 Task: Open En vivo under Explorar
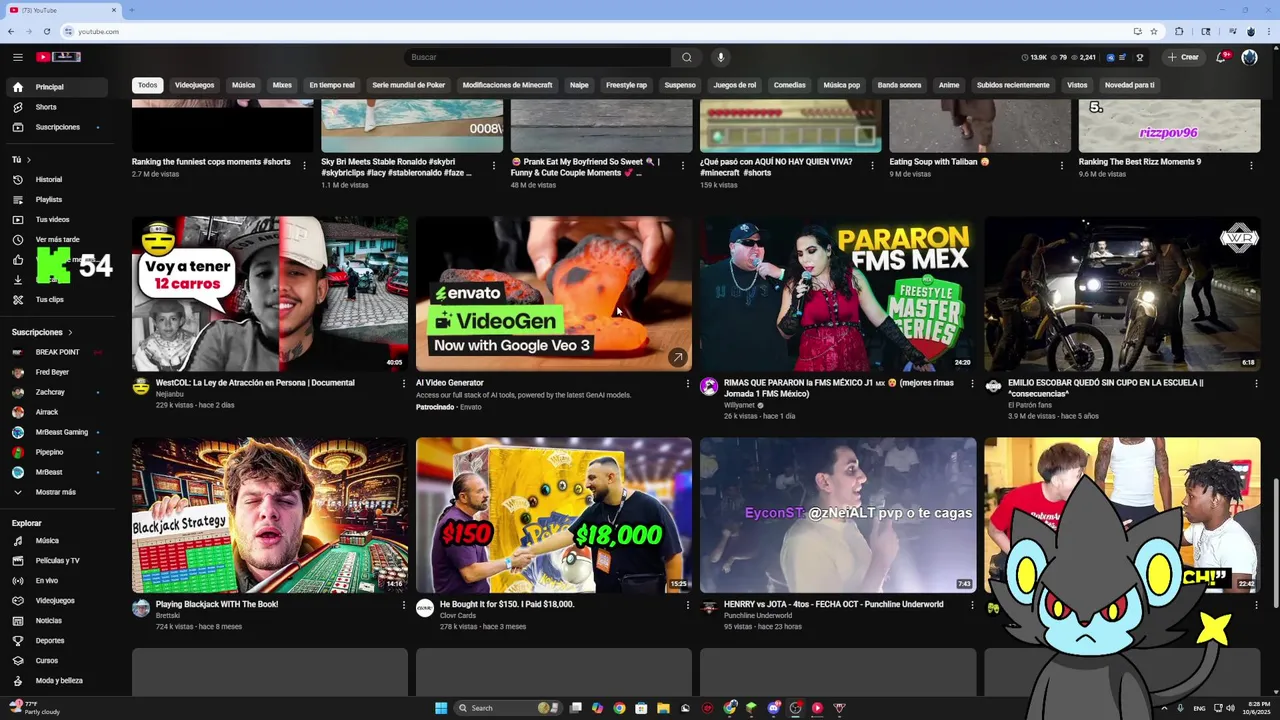click(x=56, y=580)
